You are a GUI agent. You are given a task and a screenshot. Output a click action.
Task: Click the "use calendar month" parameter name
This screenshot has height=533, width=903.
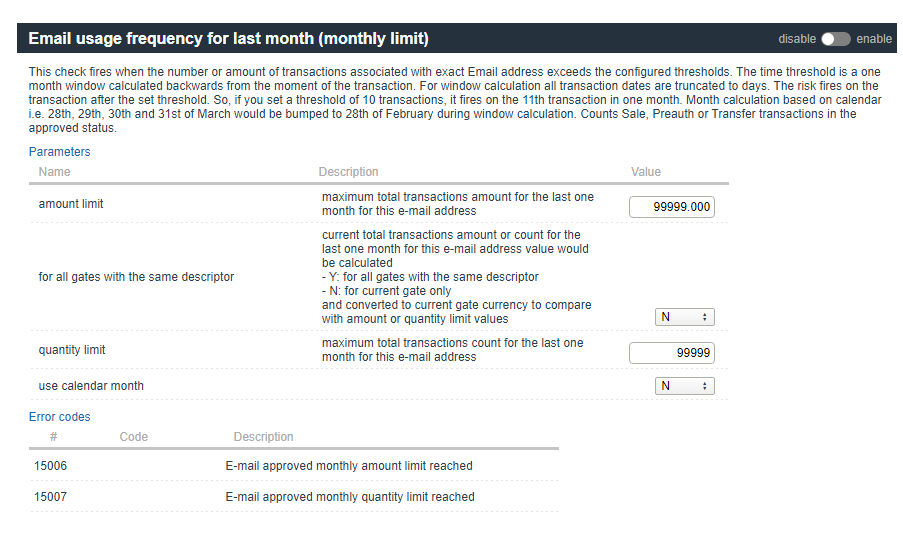pyautogui.click(x=91, y=386)
